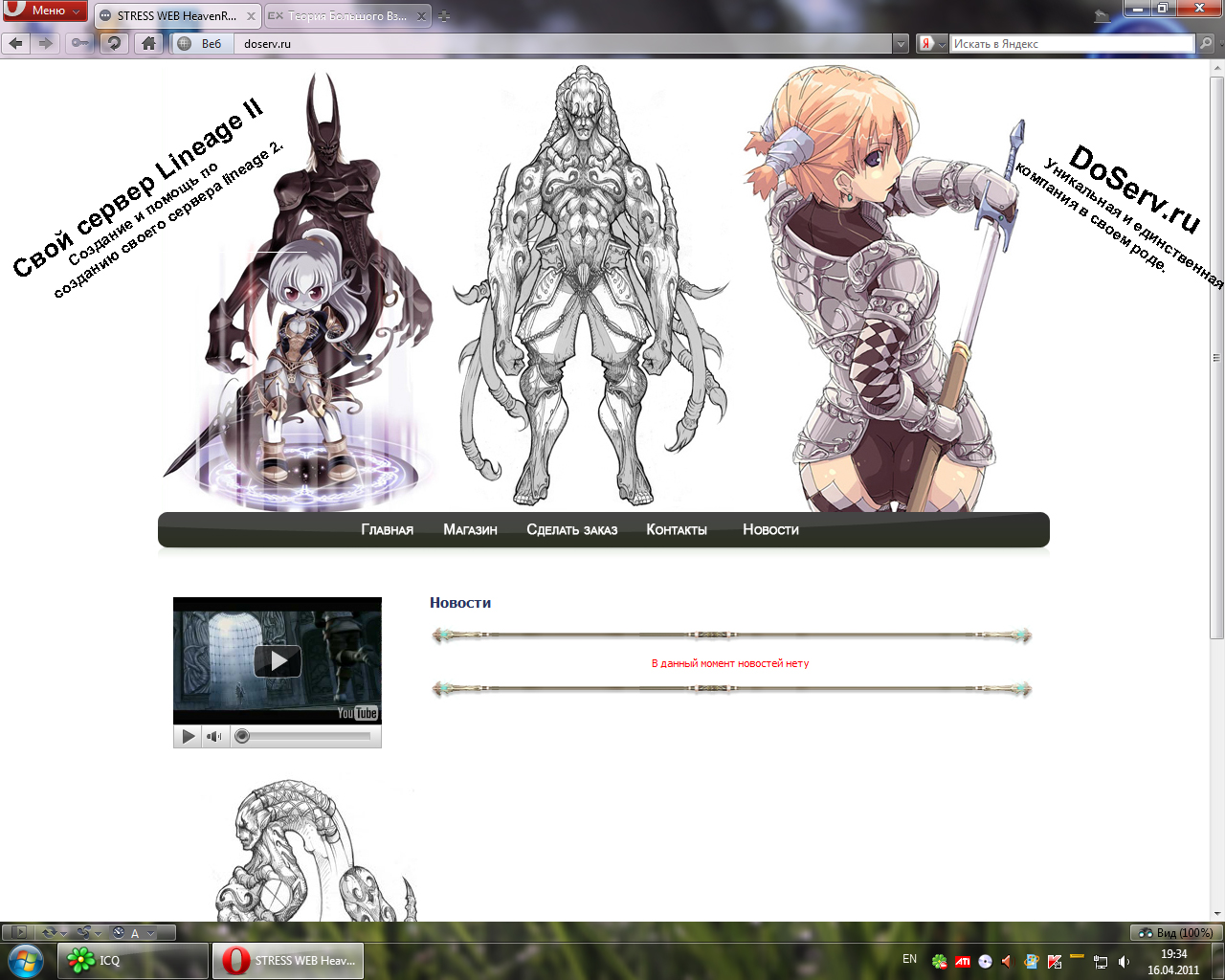Click the Opera STRESS WEB taskbar button
This screenshot has height=980, width=1225.
(288, 961)
